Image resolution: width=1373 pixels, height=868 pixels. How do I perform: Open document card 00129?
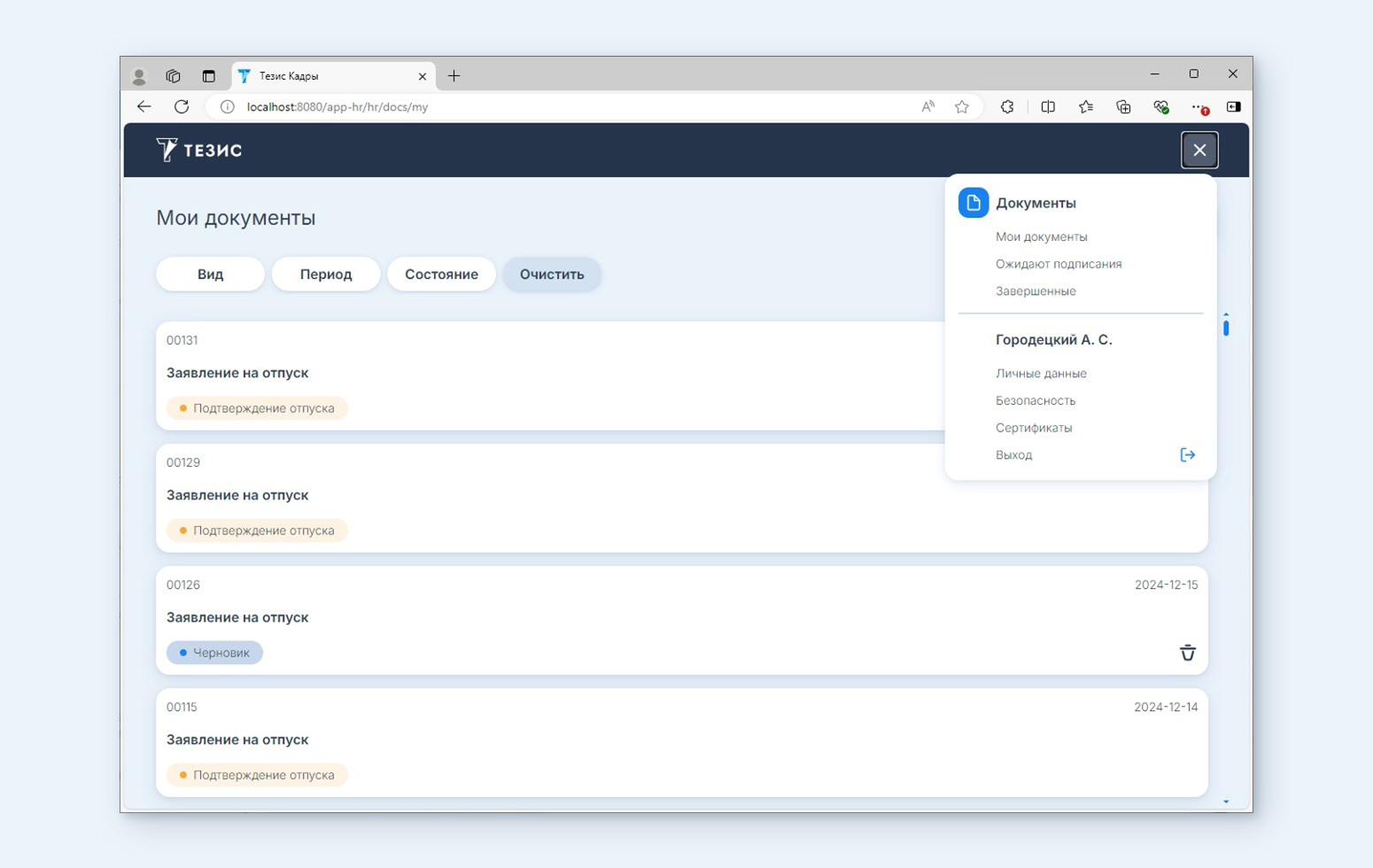point(682,498)
